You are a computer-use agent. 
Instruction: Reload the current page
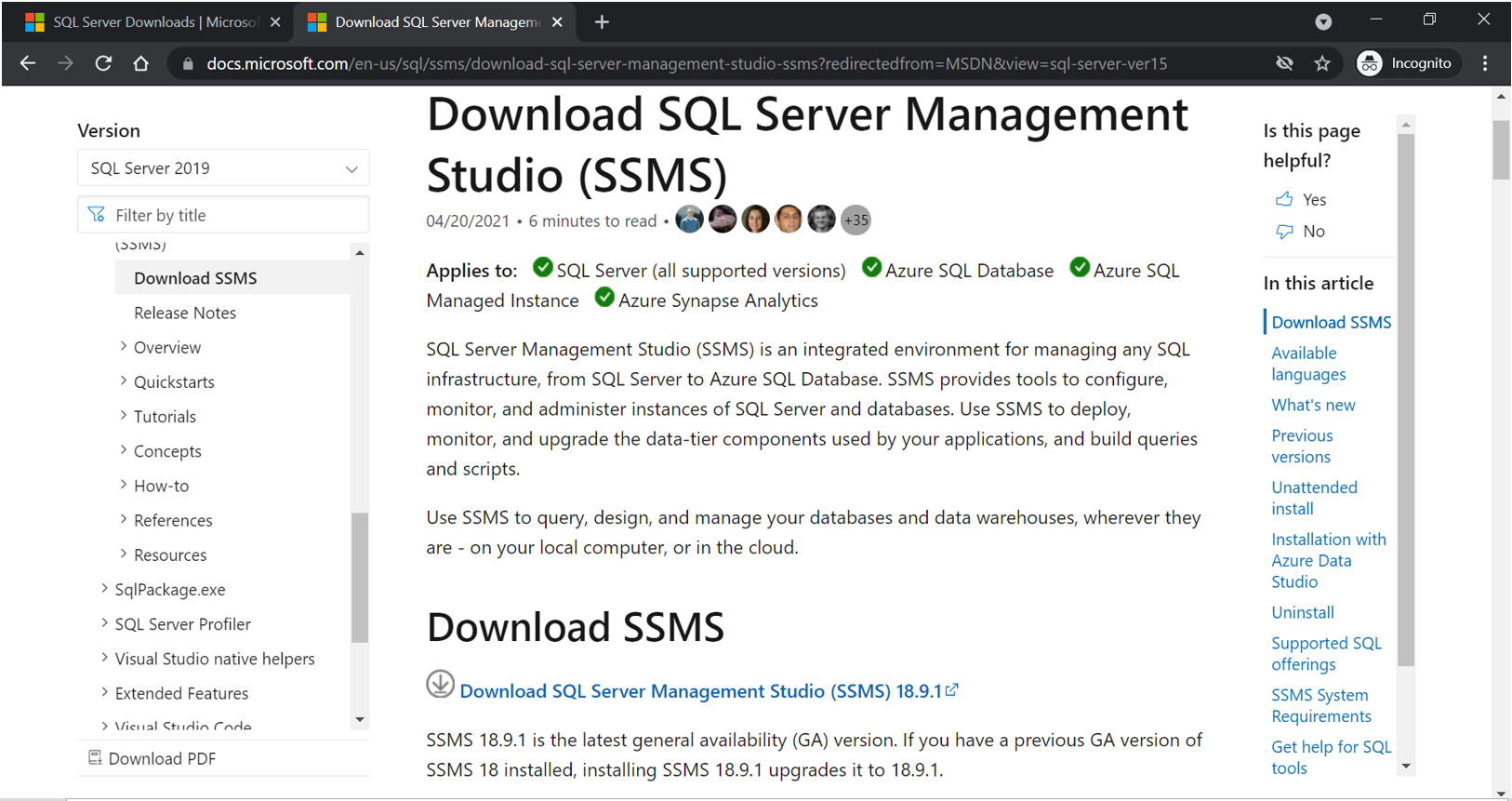(103, 63)
